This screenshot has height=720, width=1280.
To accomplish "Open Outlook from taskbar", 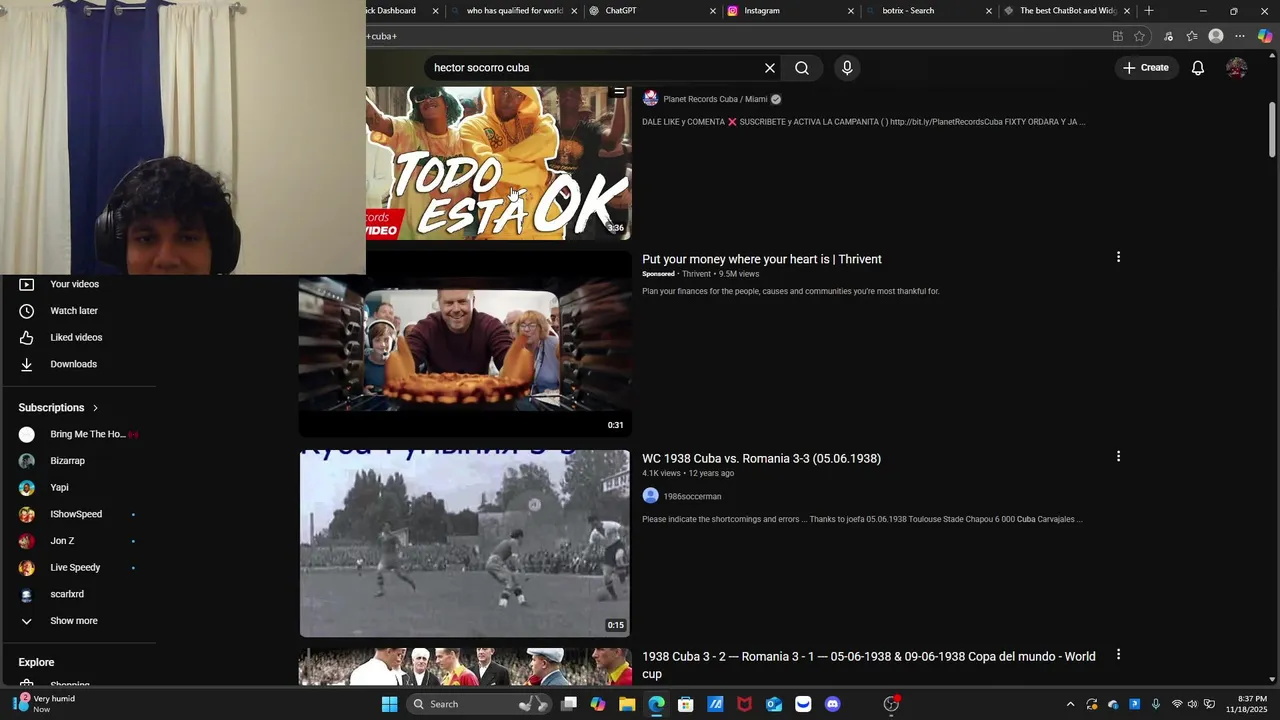I will (774, 704).
